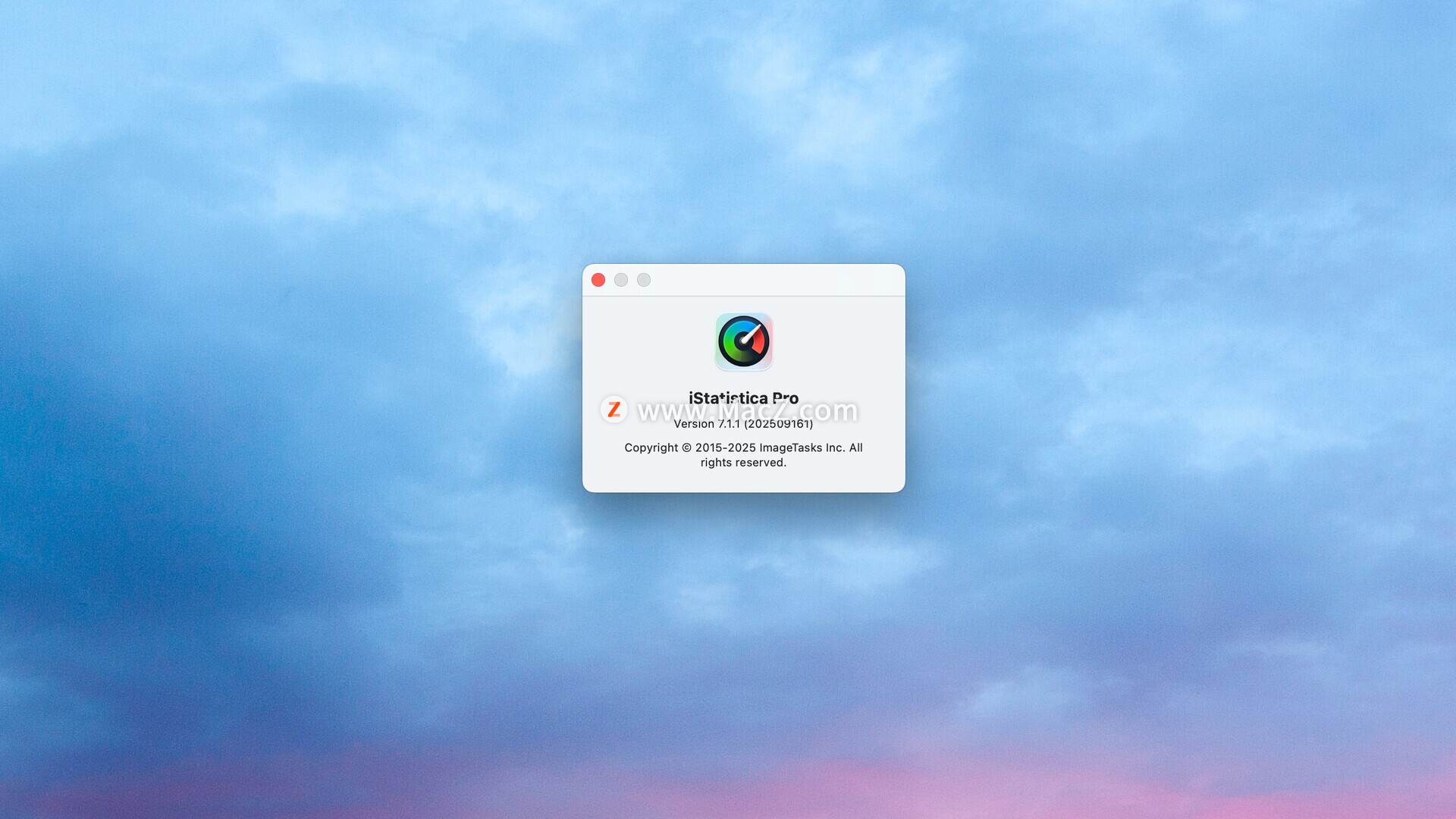Click blank area below the copyright text

[x=743, y=481]
